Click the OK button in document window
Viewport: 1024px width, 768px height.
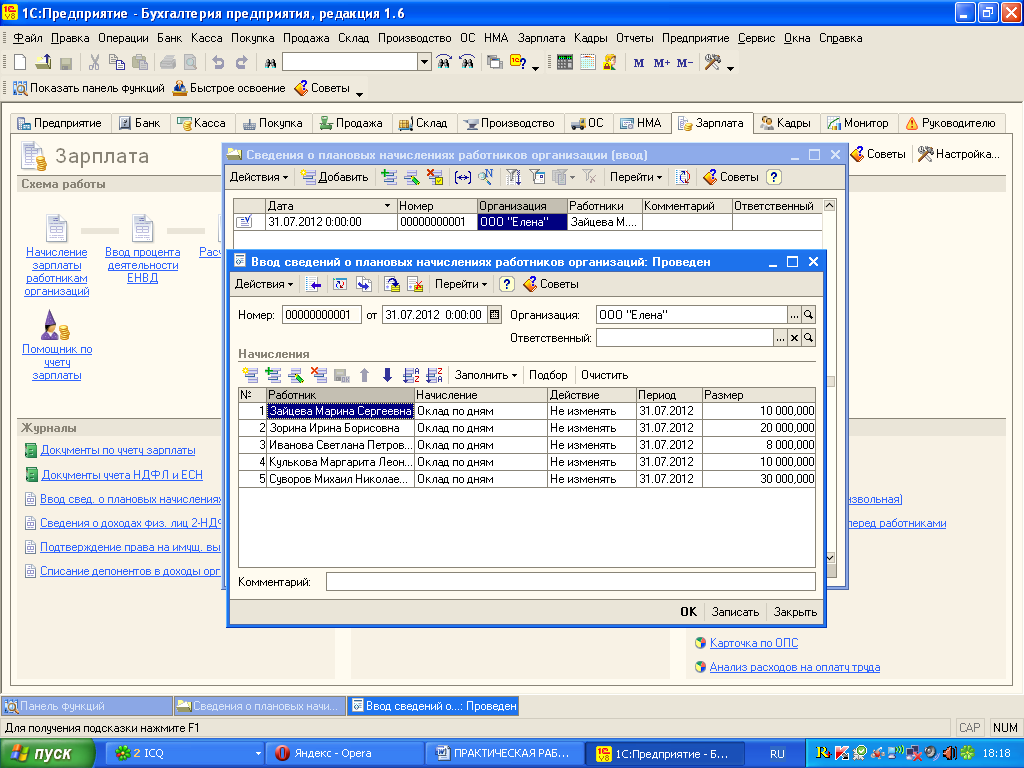(x=688, y=612)
